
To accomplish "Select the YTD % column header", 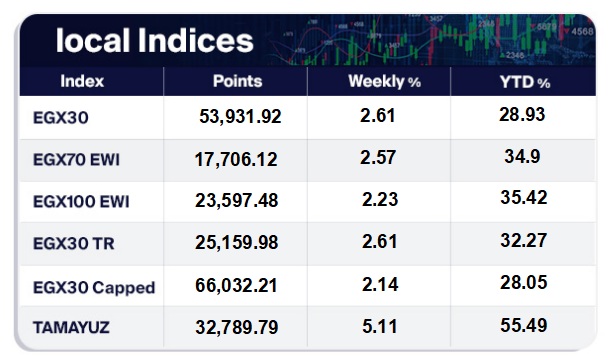I will pyautogui.click(x=524, y=82).
